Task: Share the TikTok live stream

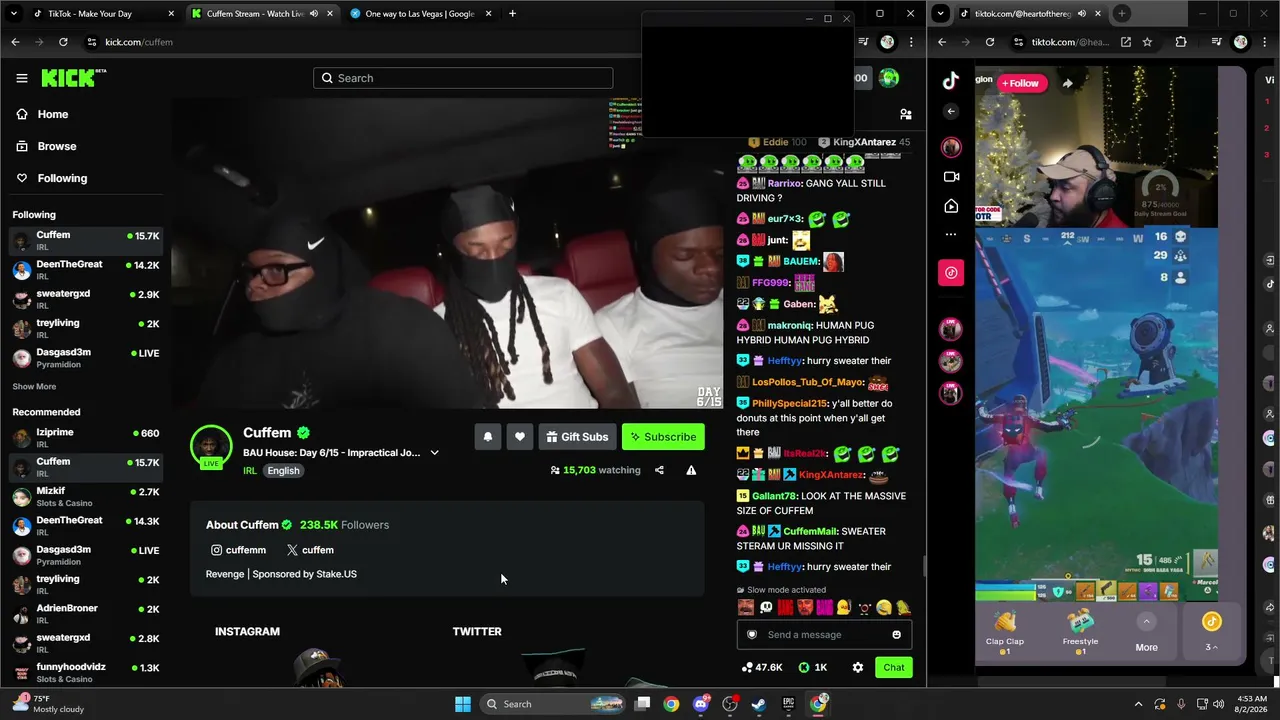Action: [x=1067, y=83]
